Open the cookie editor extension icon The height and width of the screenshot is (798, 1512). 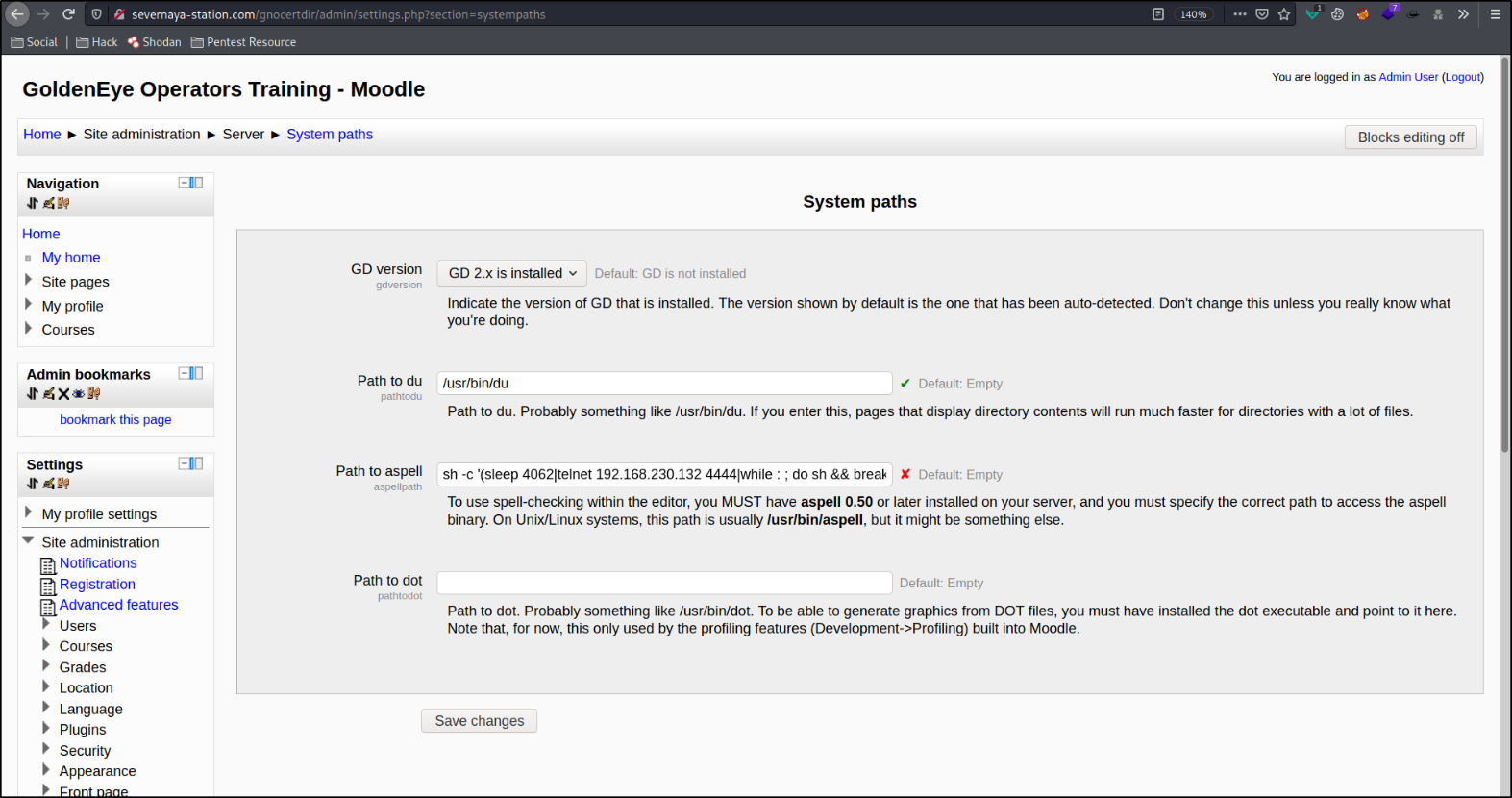(x=1337, y=14)
